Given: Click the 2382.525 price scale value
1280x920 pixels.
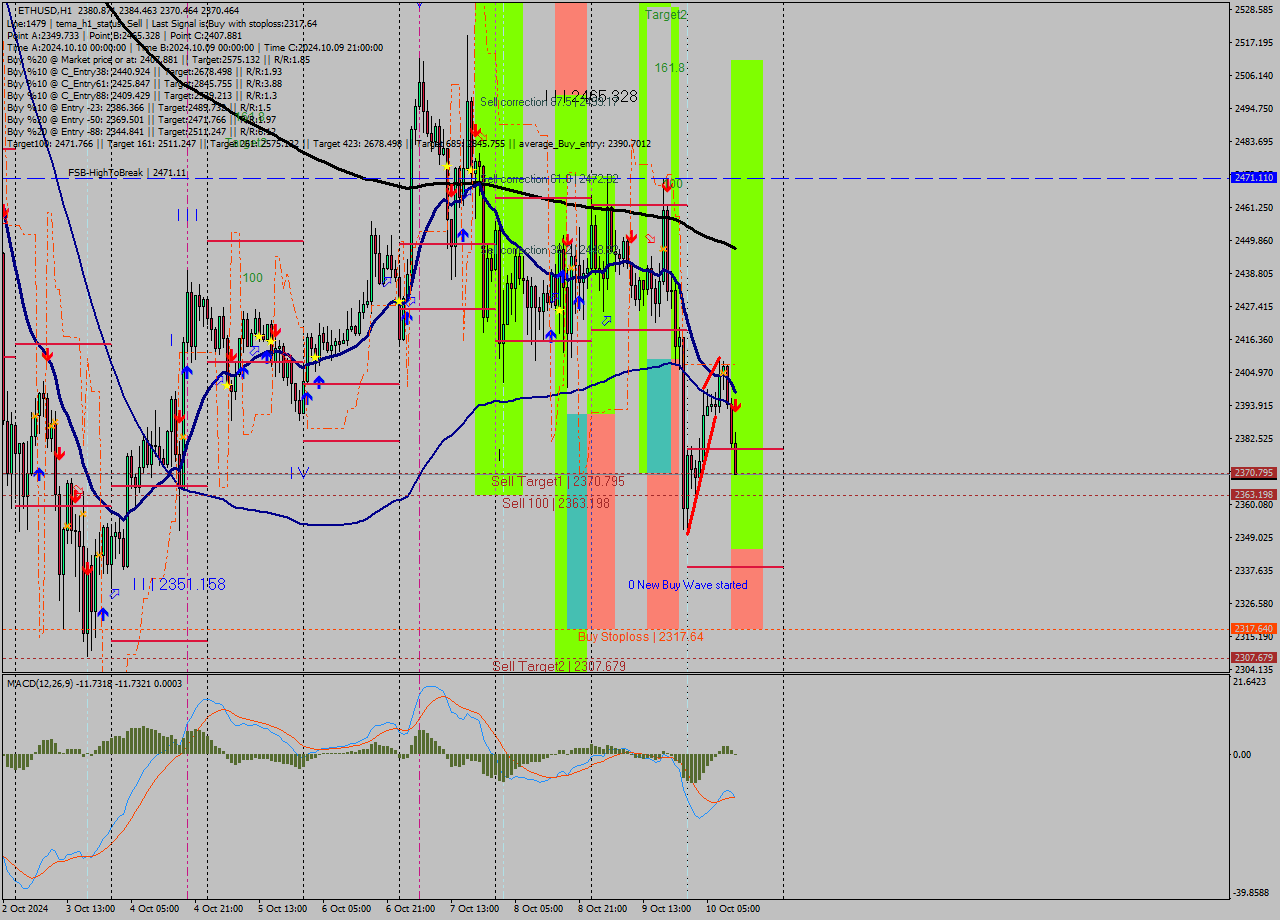Looking at the screenshot, I should [1254, 438].
